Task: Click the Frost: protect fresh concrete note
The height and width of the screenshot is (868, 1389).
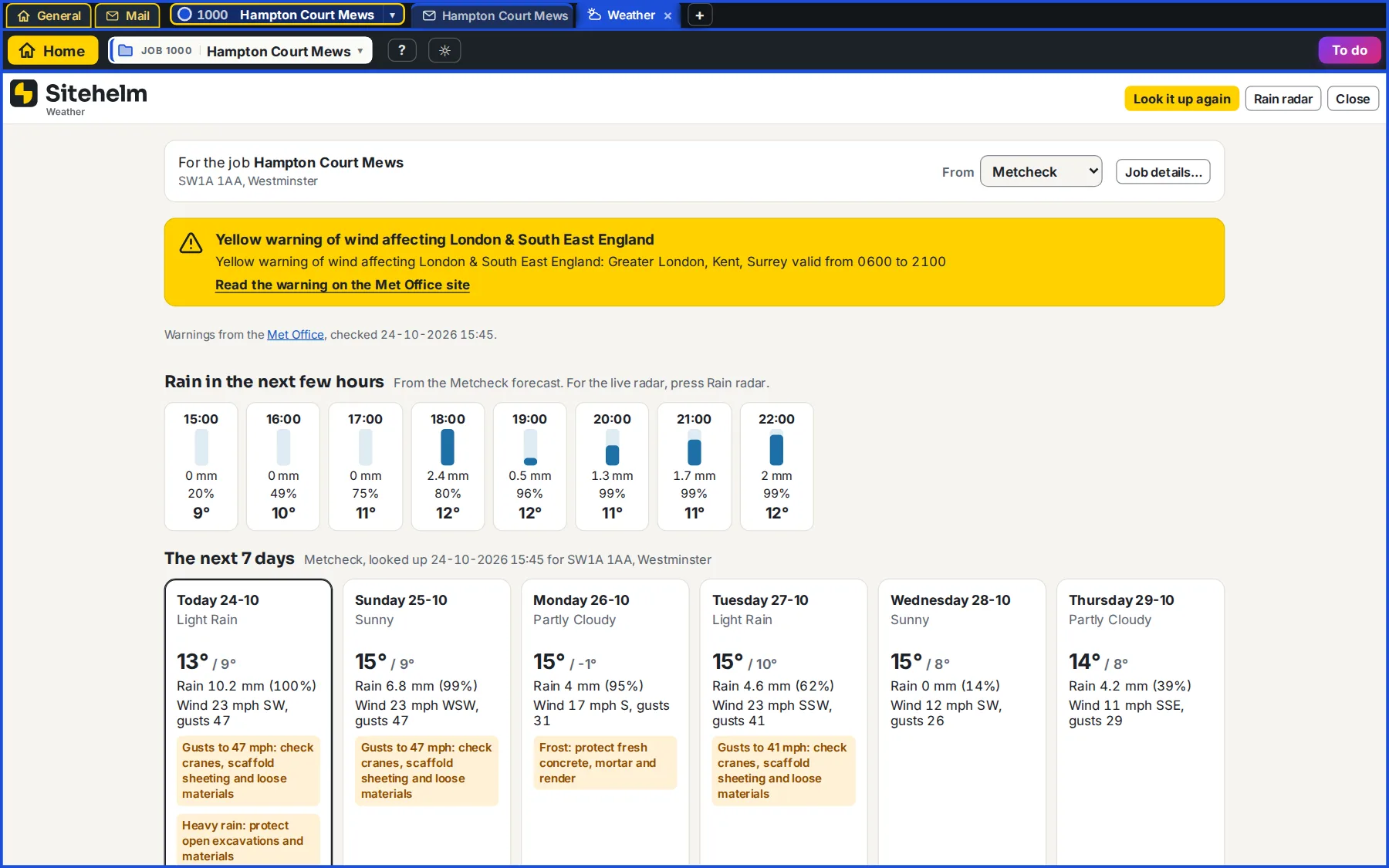Action: [x=605, y=763]
